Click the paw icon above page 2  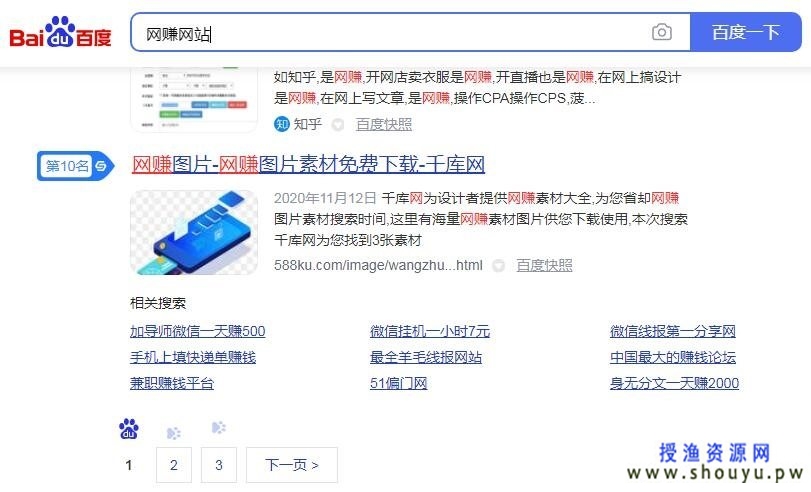(174, 433)
